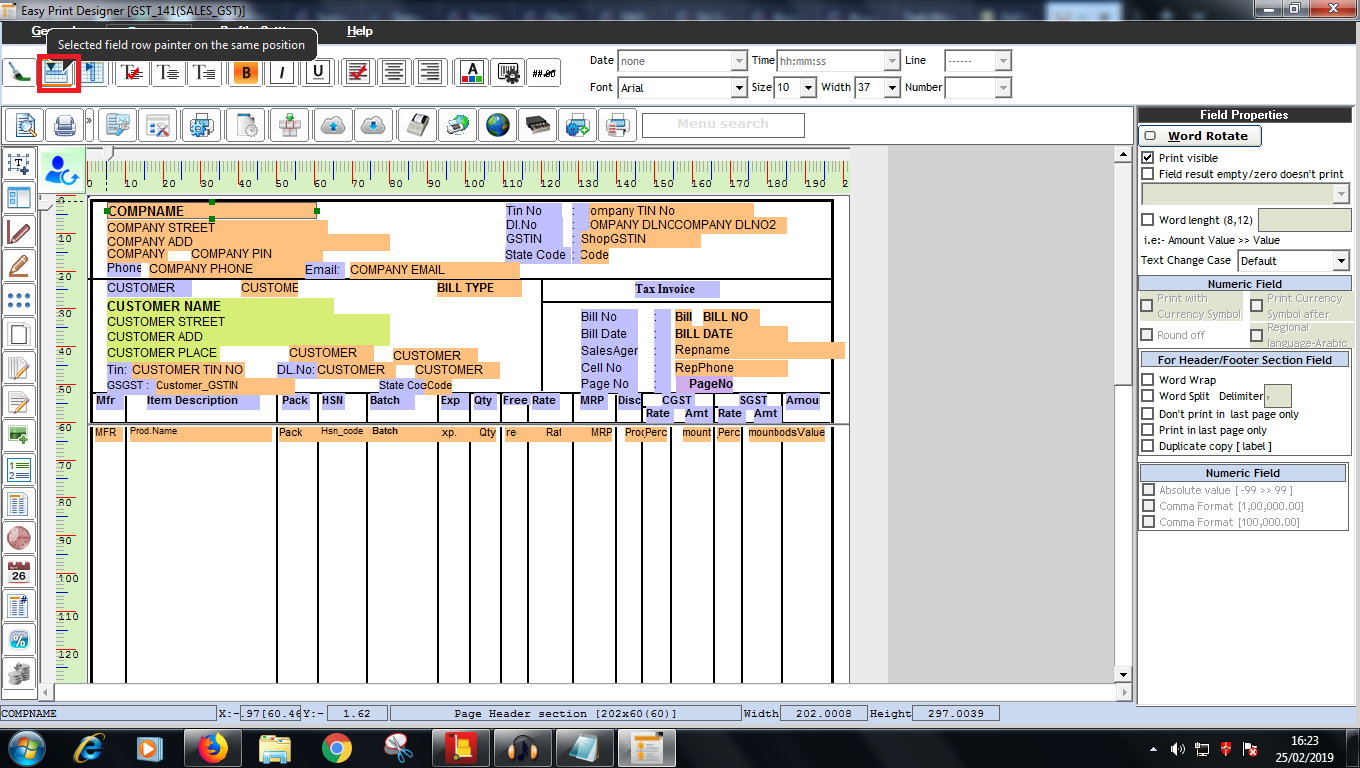
Task: Open Google Chrome from the taskbar
Action: (x=337, y=748)
